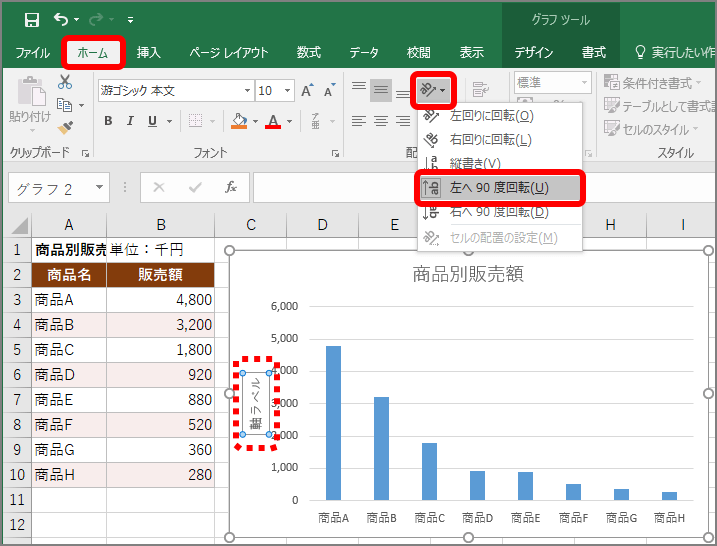Viewport: 717px width, 546px height.
Task: Open the ページ レイアウト tab
Action: coord(229,53)
